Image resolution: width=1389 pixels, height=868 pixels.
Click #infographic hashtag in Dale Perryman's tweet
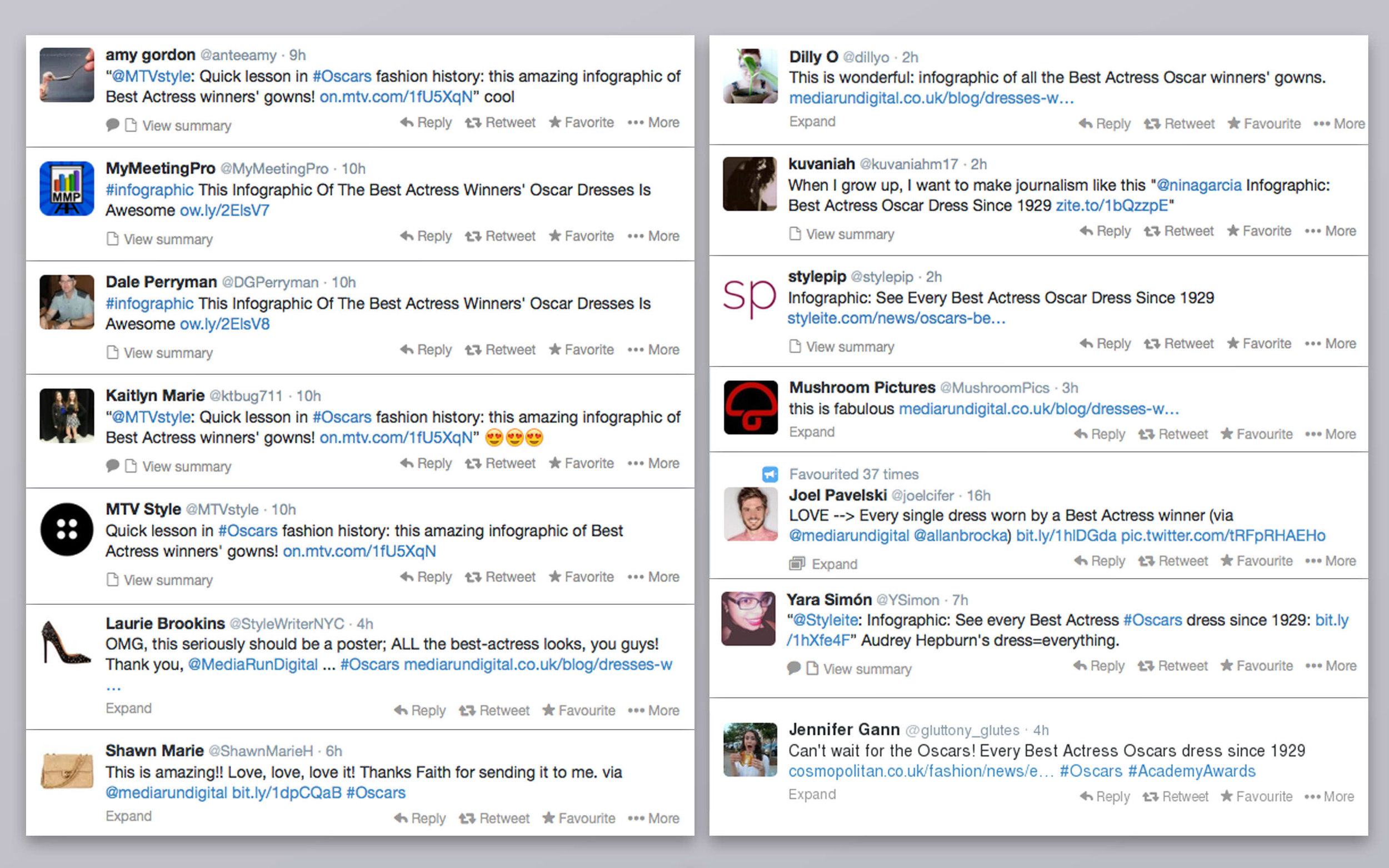coord(149,303)
